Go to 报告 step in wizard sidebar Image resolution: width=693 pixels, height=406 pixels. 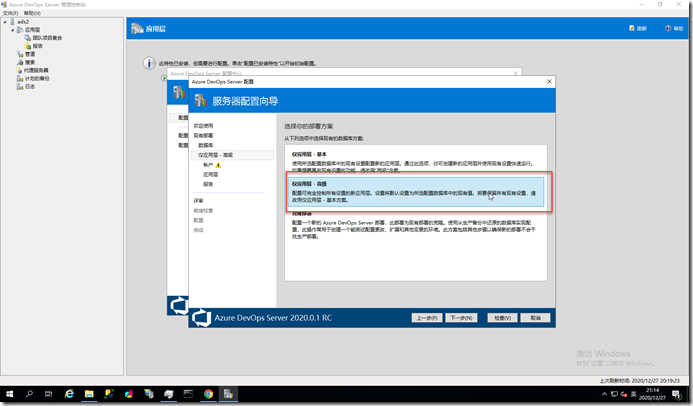coord(208,184)
